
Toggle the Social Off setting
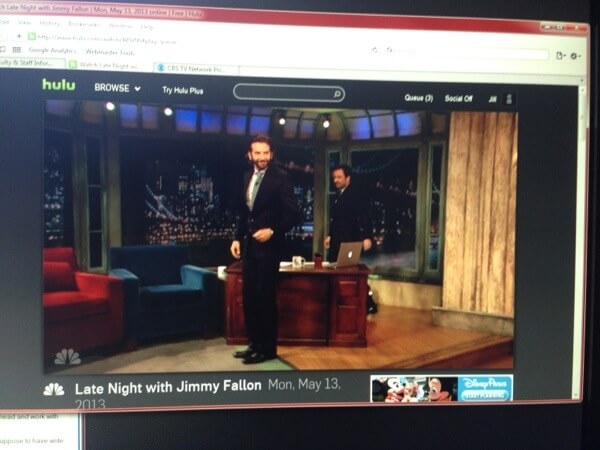[459, 99]
